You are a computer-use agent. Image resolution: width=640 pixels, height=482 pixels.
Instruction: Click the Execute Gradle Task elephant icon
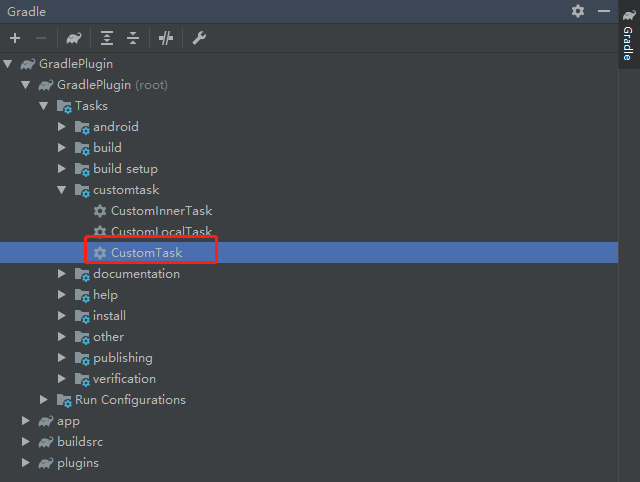pyautogui.click(x=74, y=38)
